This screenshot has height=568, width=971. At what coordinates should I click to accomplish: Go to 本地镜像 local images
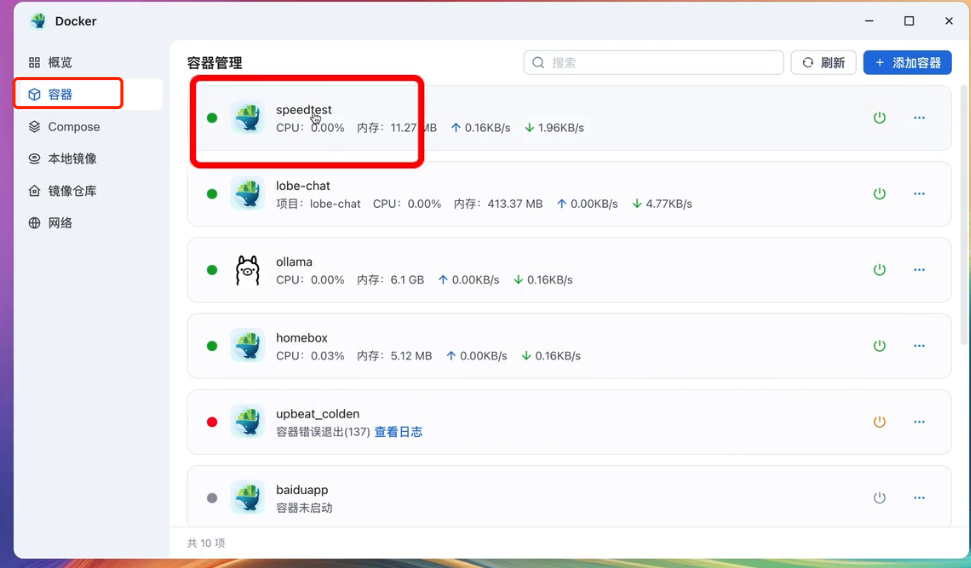pyautogui.click(x=89, y=159)
